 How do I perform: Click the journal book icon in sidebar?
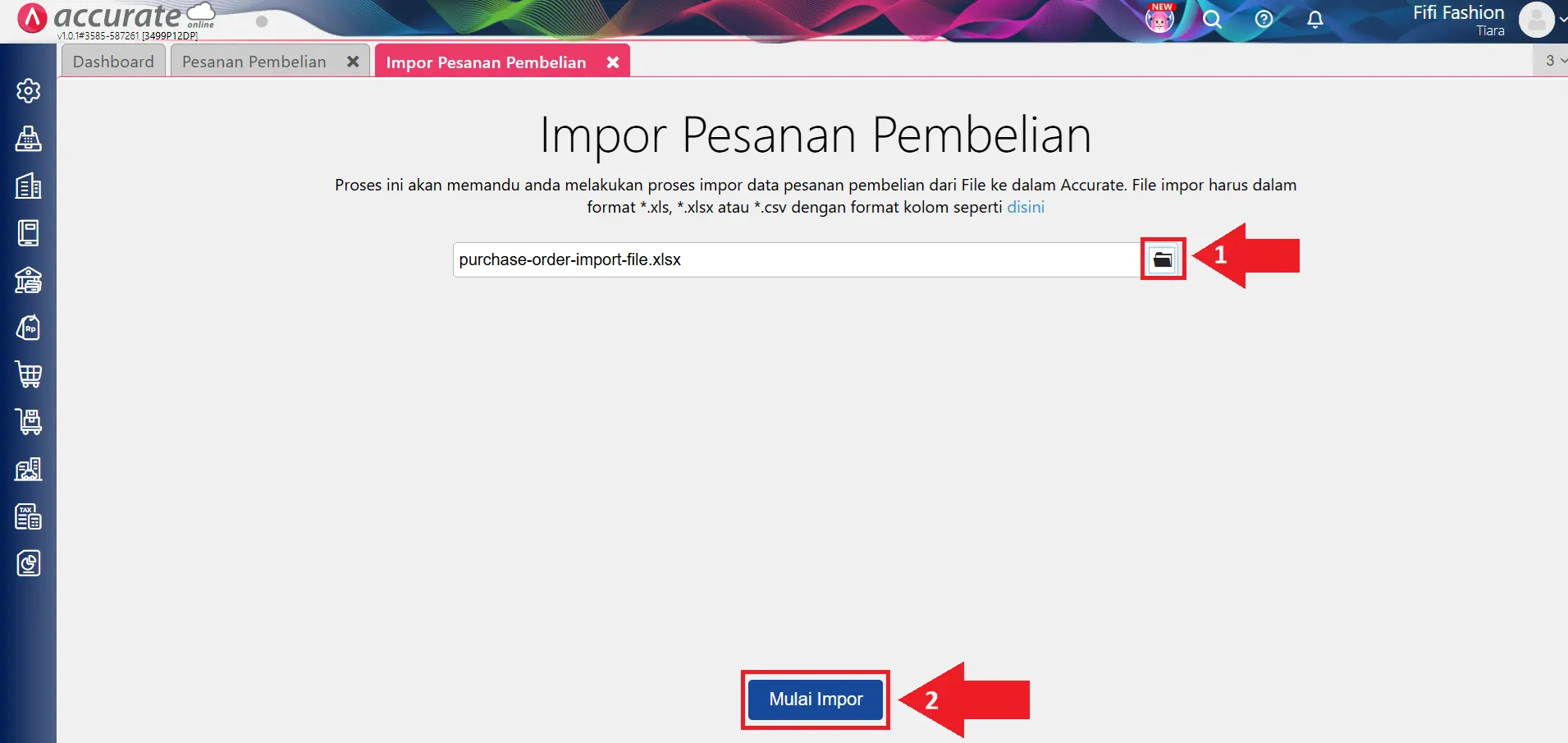coord(28,232)
